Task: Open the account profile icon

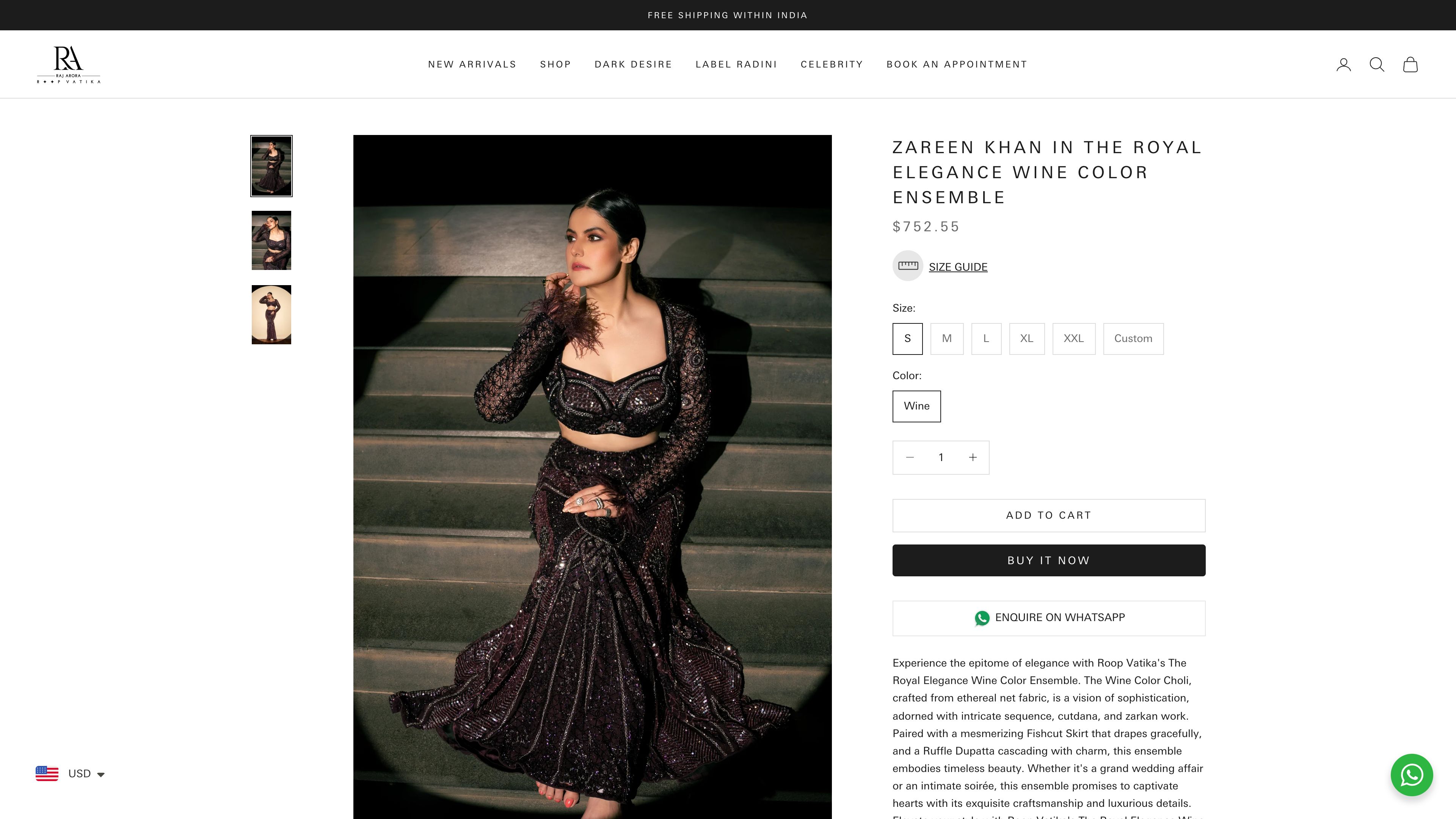Action: coord(1343,64)
